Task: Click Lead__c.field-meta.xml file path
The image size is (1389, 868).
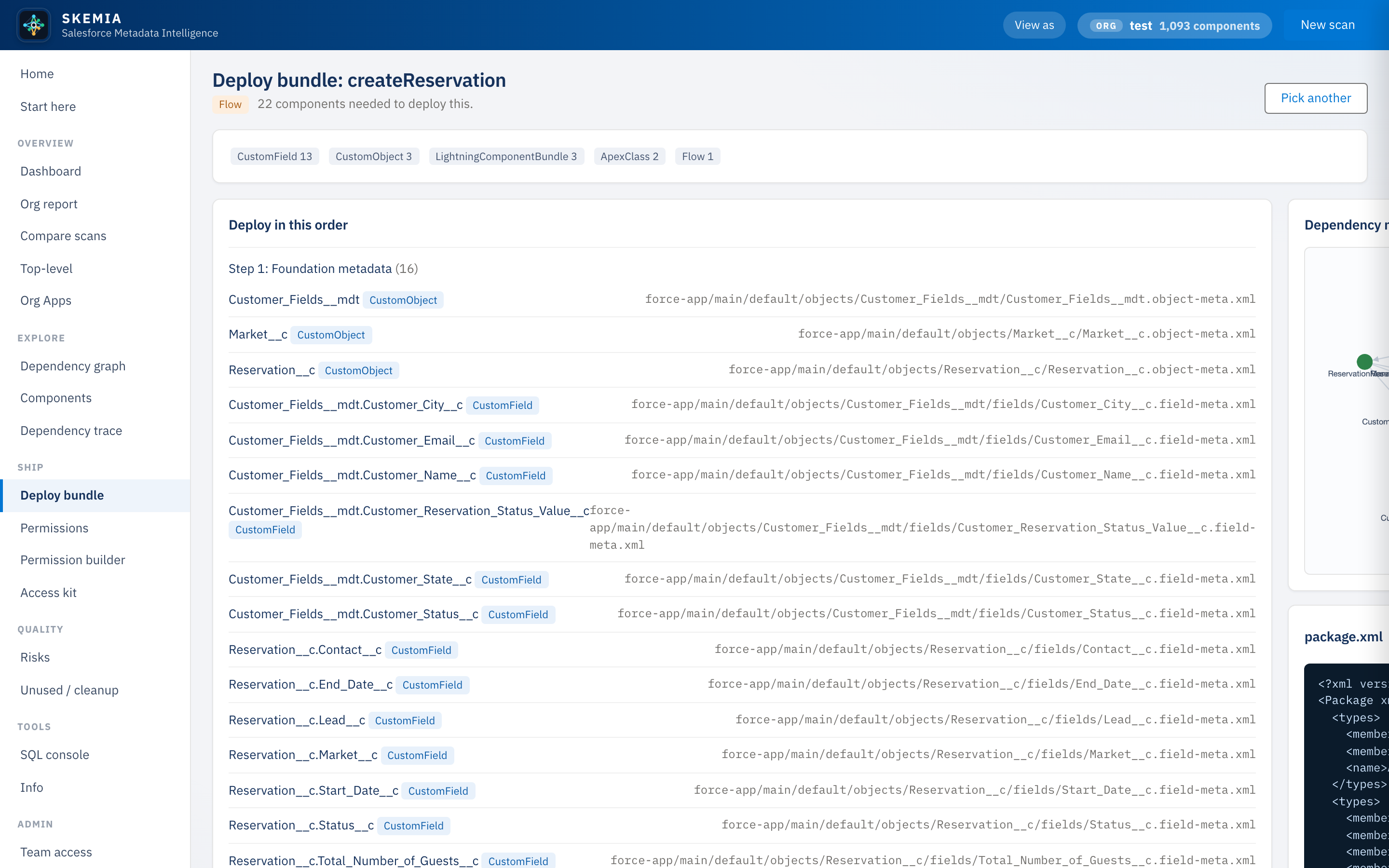Action: 995,720
